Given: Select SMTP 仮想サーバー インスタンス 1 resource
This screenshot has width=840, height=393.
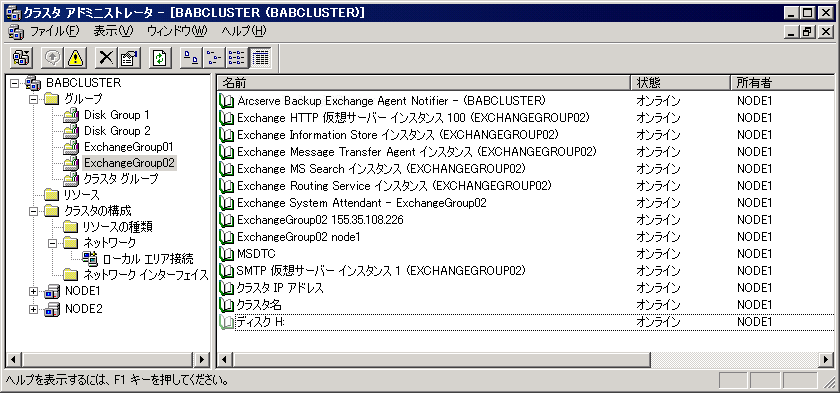Looking at the screenshot, I should (x=381, y=271).
